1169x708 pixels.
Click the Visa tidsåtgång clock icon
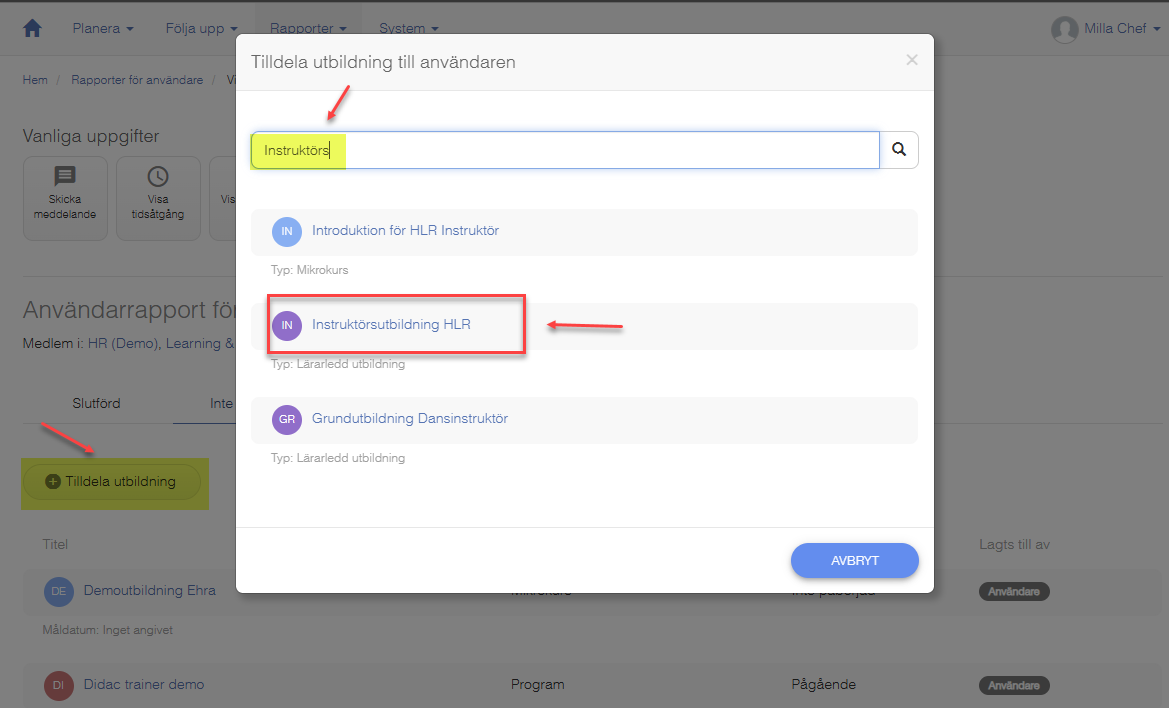tap(158, 177)
